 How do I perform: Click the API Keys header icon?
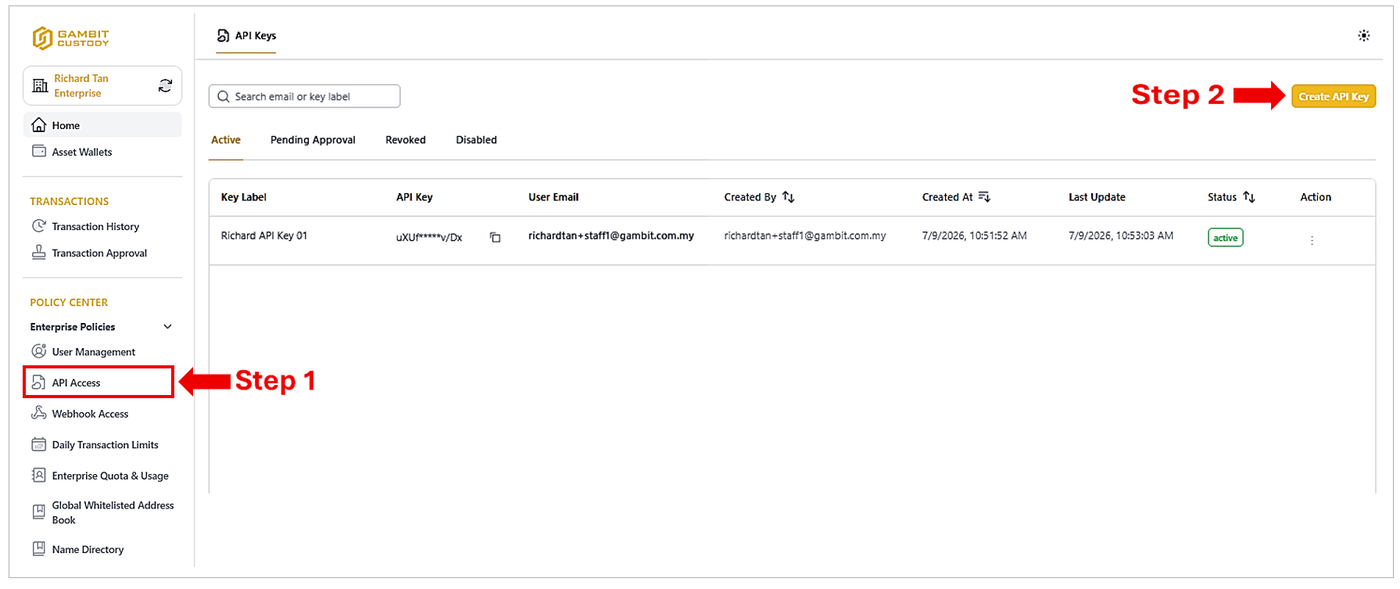tap(223, 35)
